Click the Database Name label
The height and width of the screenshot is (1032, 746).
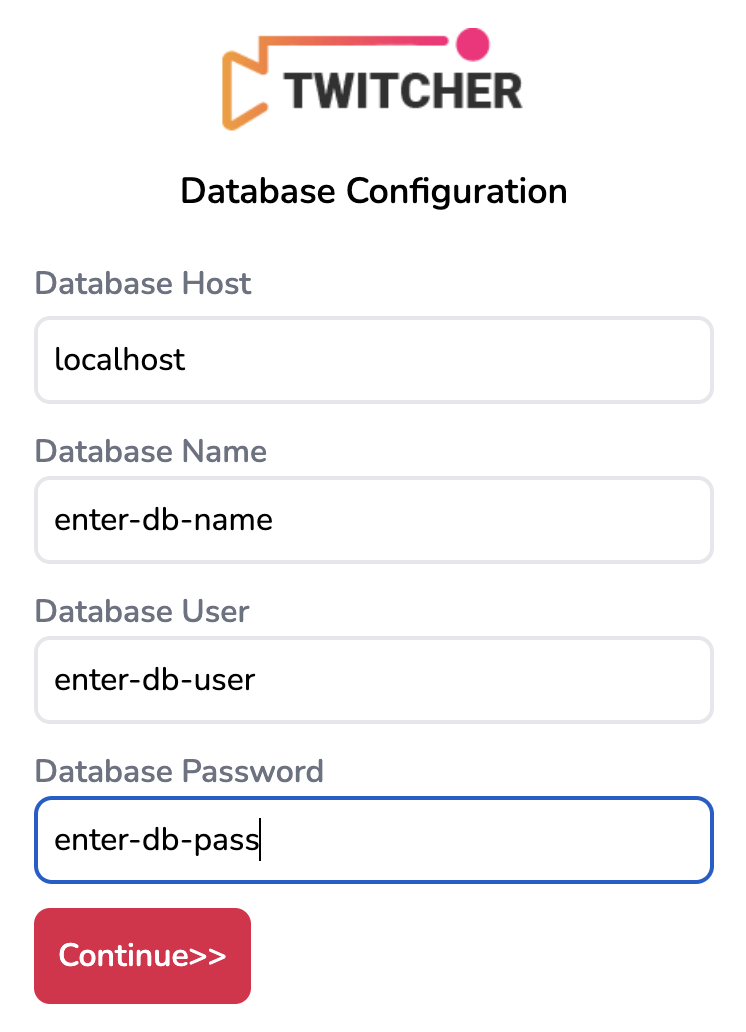(x=151, y=451)
